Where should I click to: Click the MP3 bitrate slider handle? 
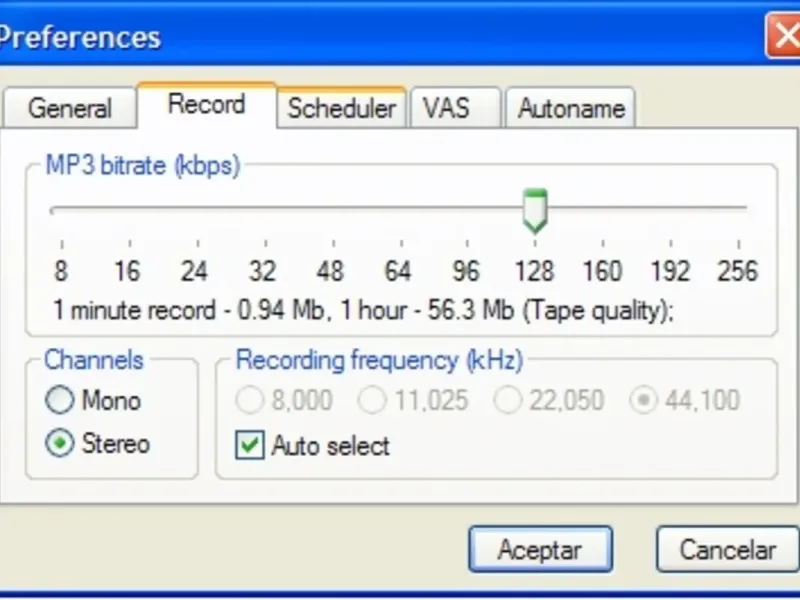pos(536,210)
